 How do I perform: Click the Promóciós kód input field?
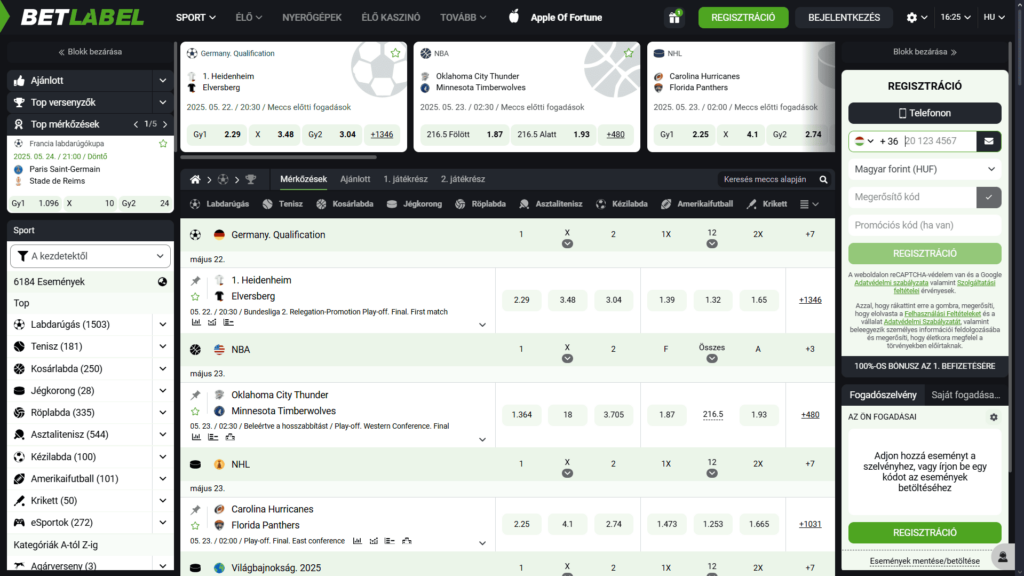(924, 225)
